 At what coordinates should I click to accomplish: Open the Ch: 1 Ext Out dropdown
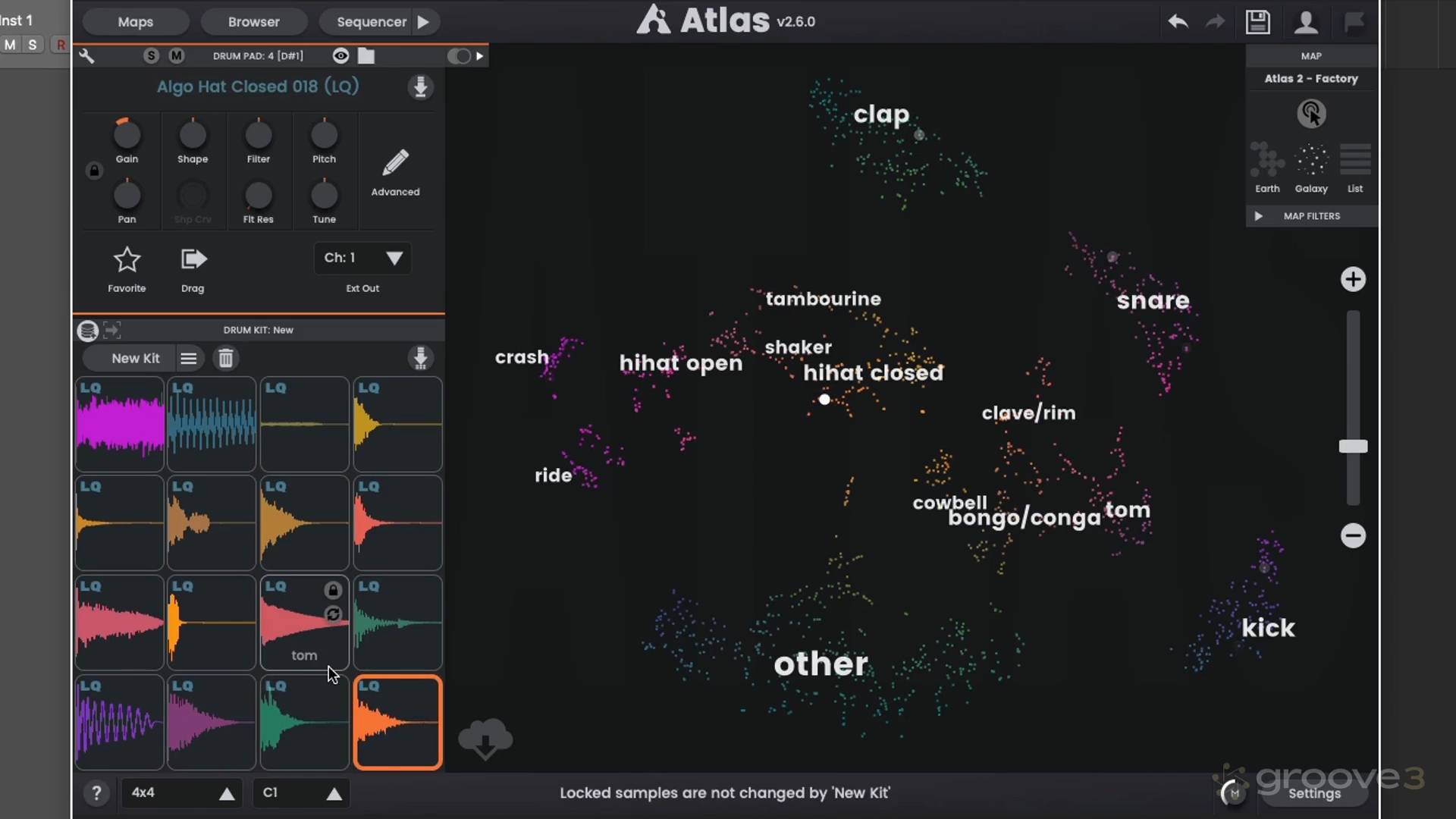(x=362, y=258)
